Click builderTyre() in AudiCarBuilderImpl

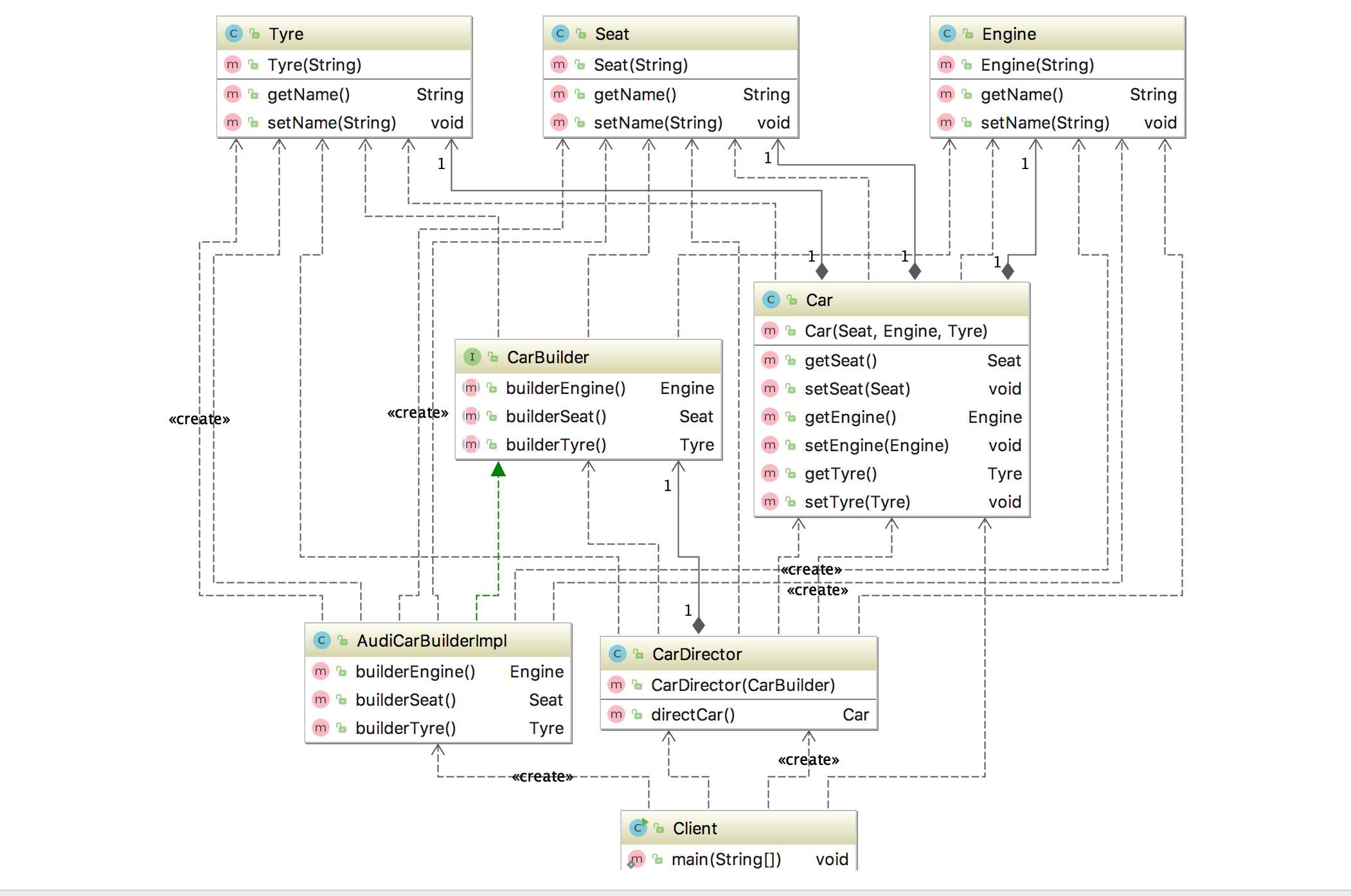pos(406,728)
